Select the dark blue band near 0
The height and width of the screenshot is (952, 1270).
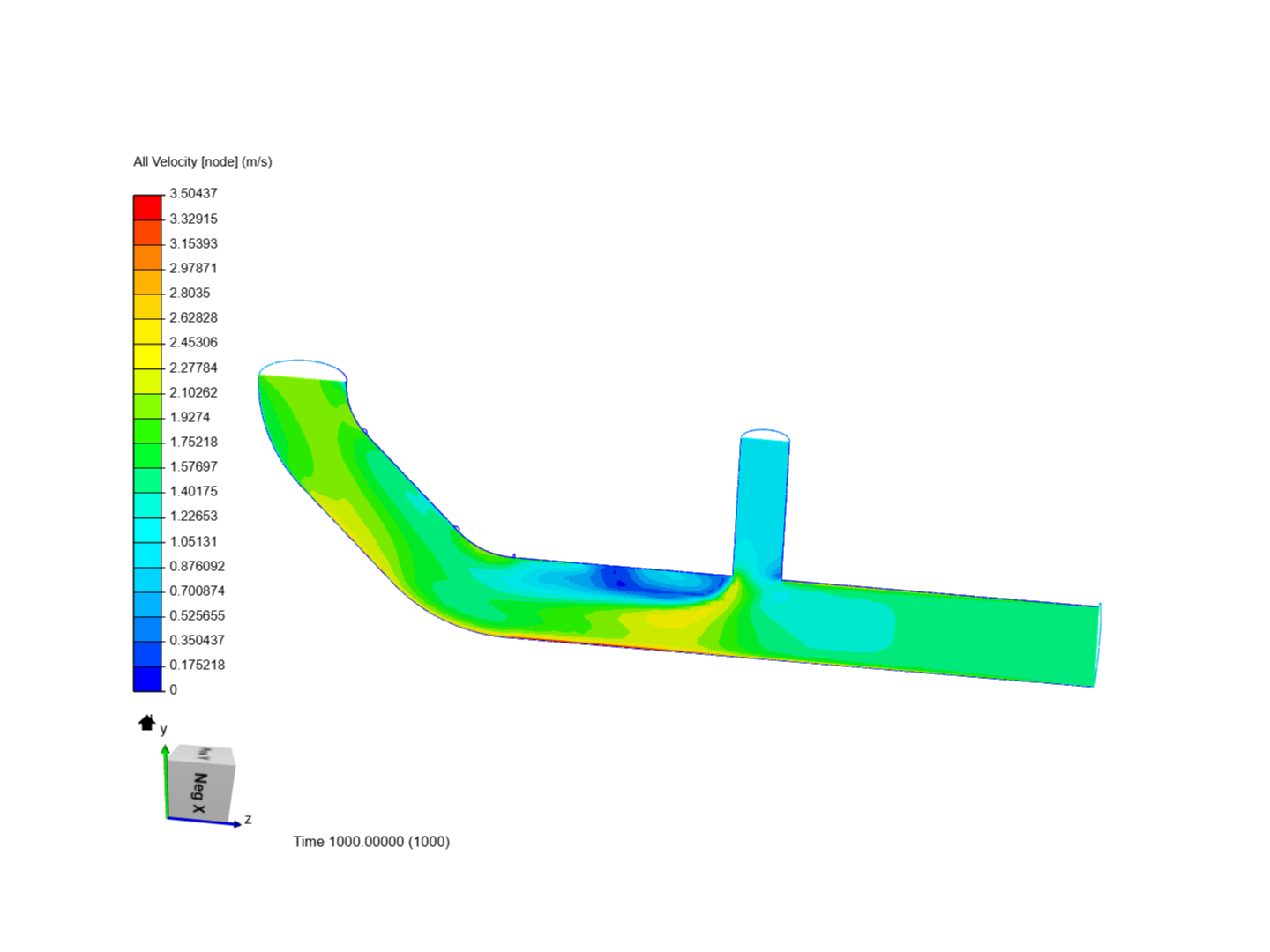point(147,678)
